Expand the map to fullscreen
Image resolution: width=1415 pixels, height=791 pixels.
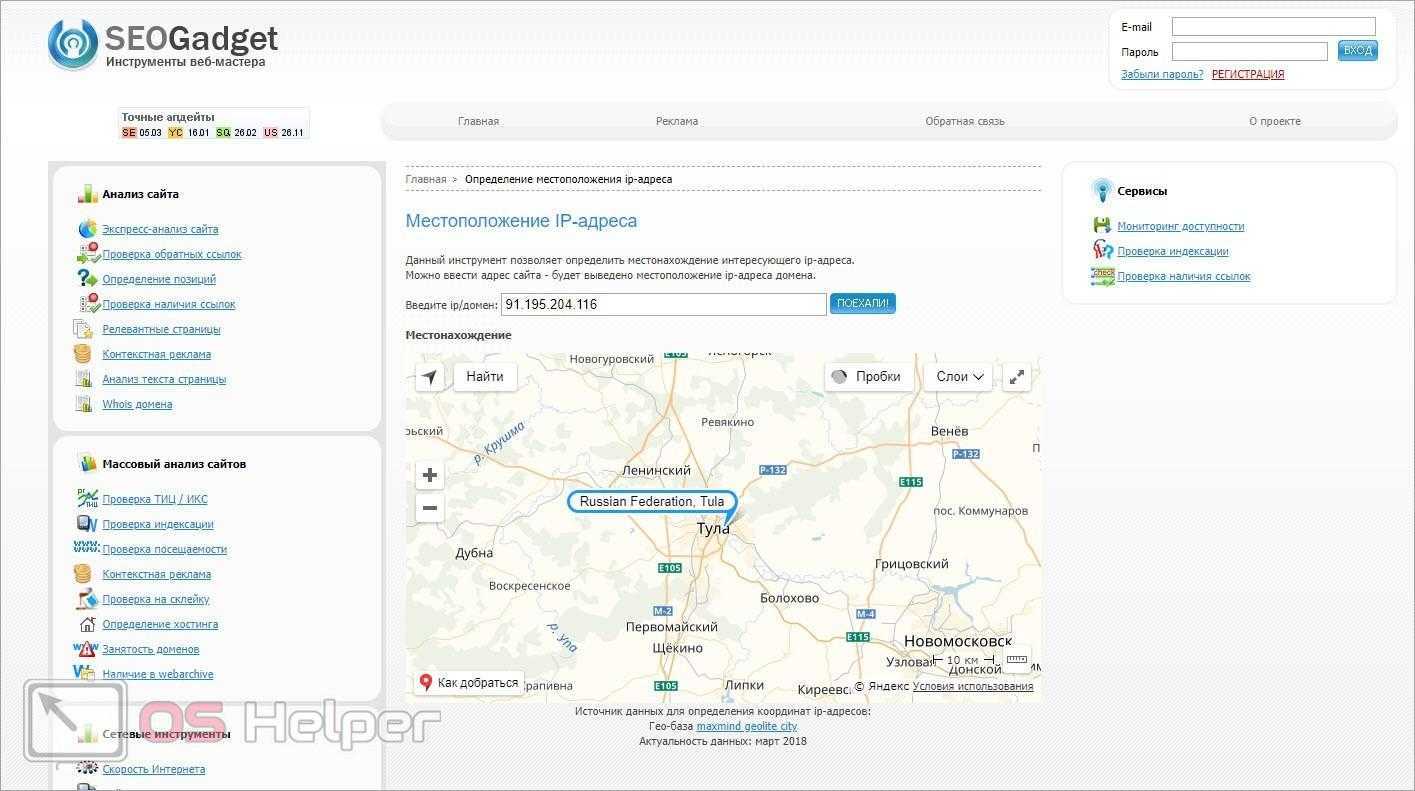[1016, 377]
